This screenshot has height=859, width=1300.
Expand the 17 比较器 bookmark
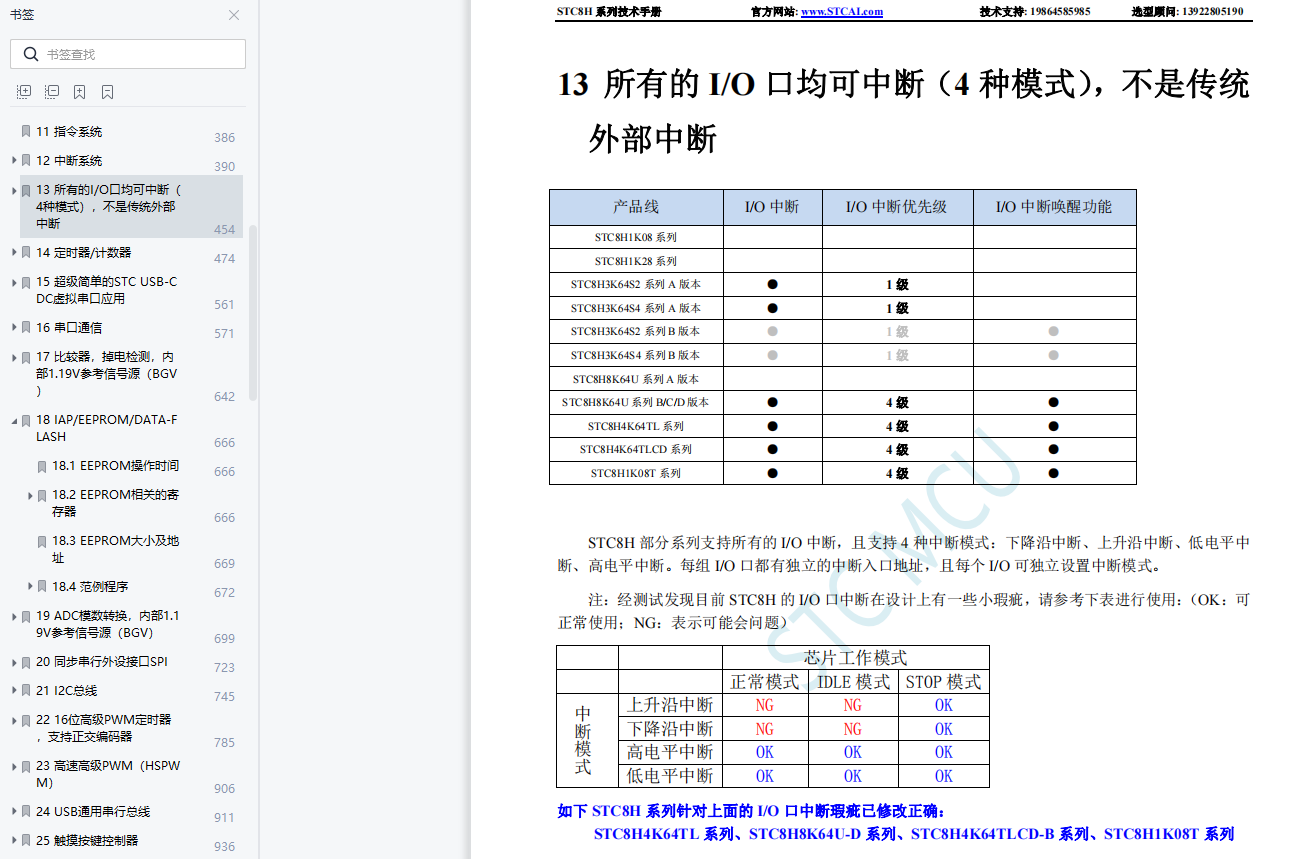[14, 357]
